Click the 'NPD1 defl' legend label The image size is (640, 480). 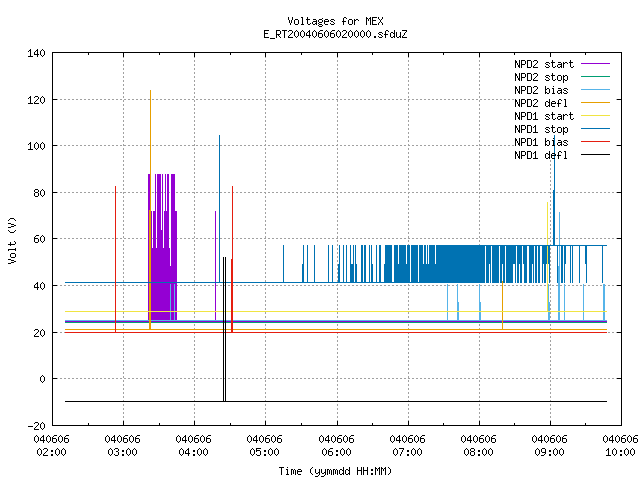(x=541, y=156)
